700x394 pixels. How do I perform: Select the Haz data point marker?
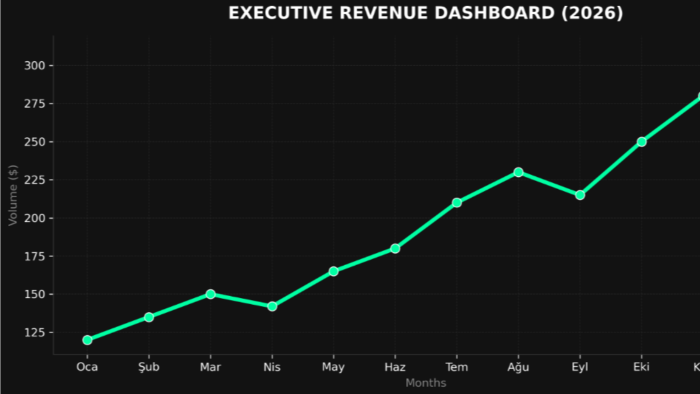pyautogui.click(x=395, y=249)
